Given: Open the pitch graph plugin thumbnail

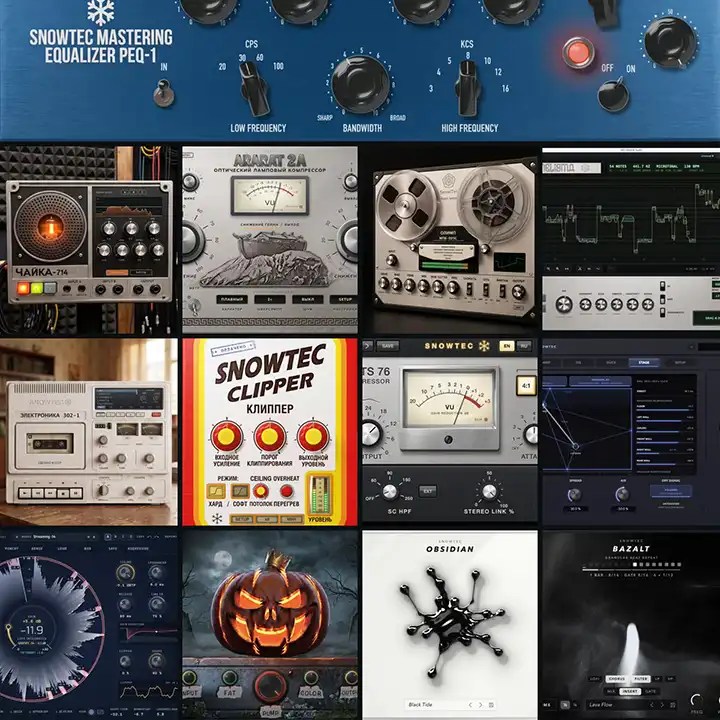Looking at the screenshot, I should coord(631,239).
